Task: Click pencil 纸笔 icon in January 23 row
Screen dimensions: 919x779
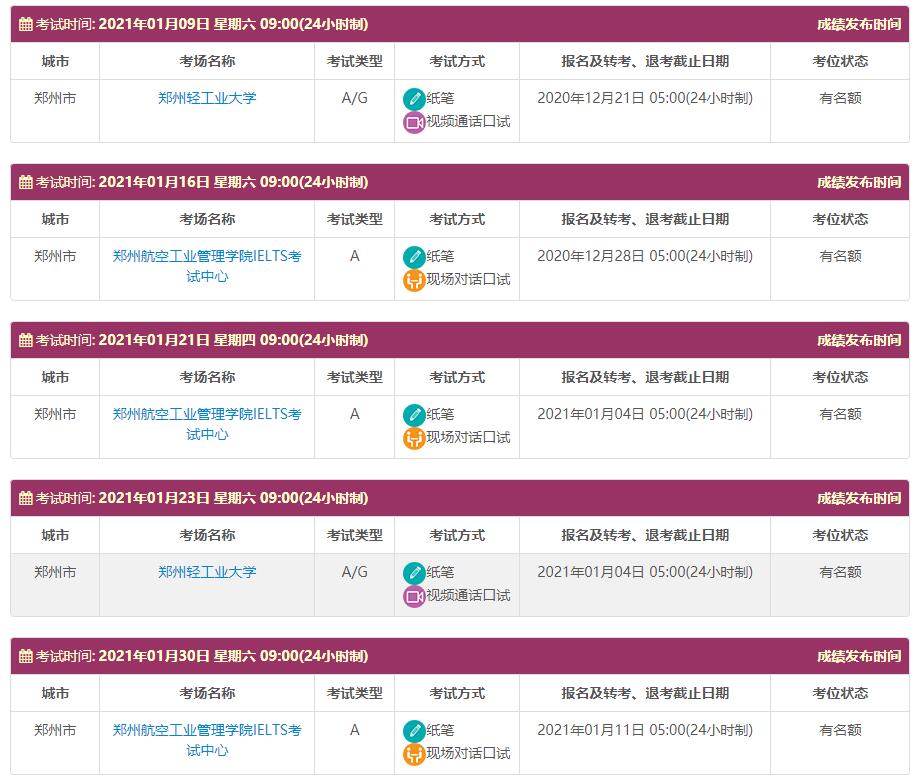Action: click(x=414, y=573)
